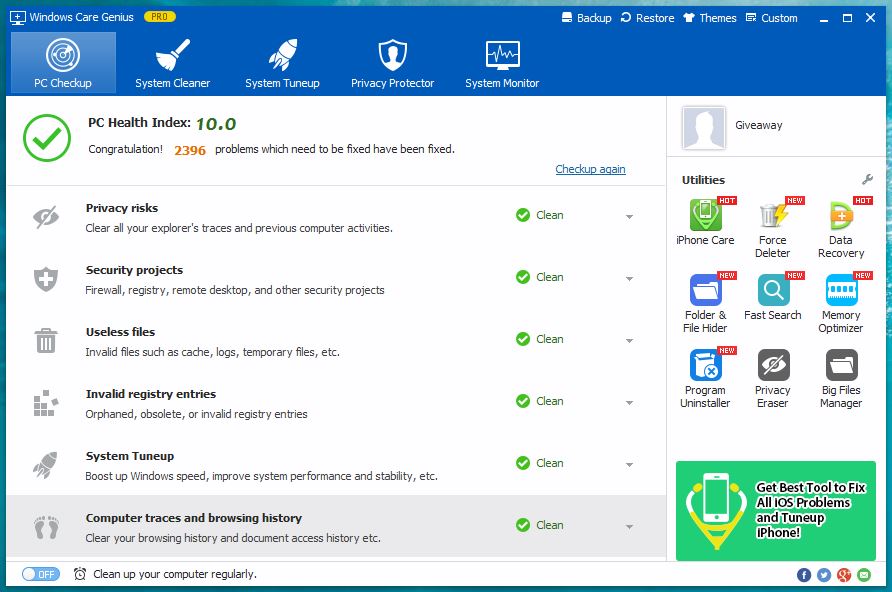Share via the Google Plus icon
Viewport: 892px width, 592px height.
(844, 575)
